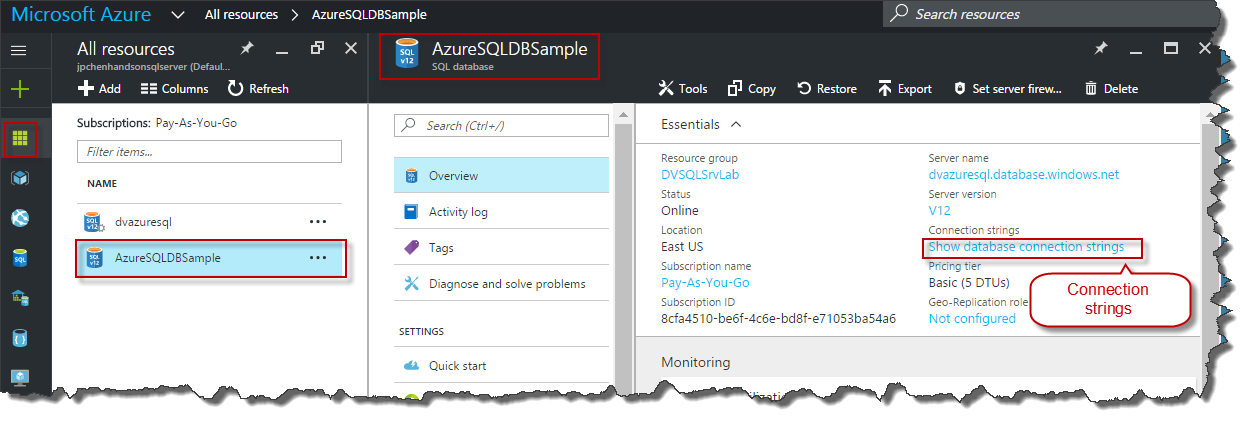Screen dimensions: 1254x426
Task: Open the SQL databases sidebar icon
Action: pos(19,258)
